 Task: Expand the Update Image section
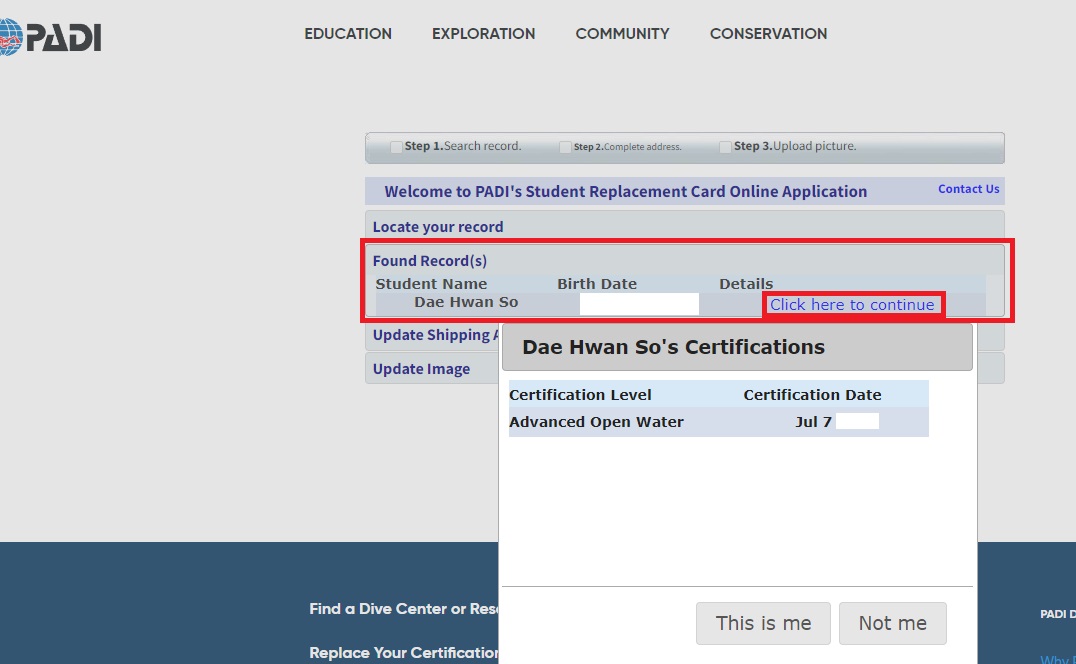(x=432, y=368)
